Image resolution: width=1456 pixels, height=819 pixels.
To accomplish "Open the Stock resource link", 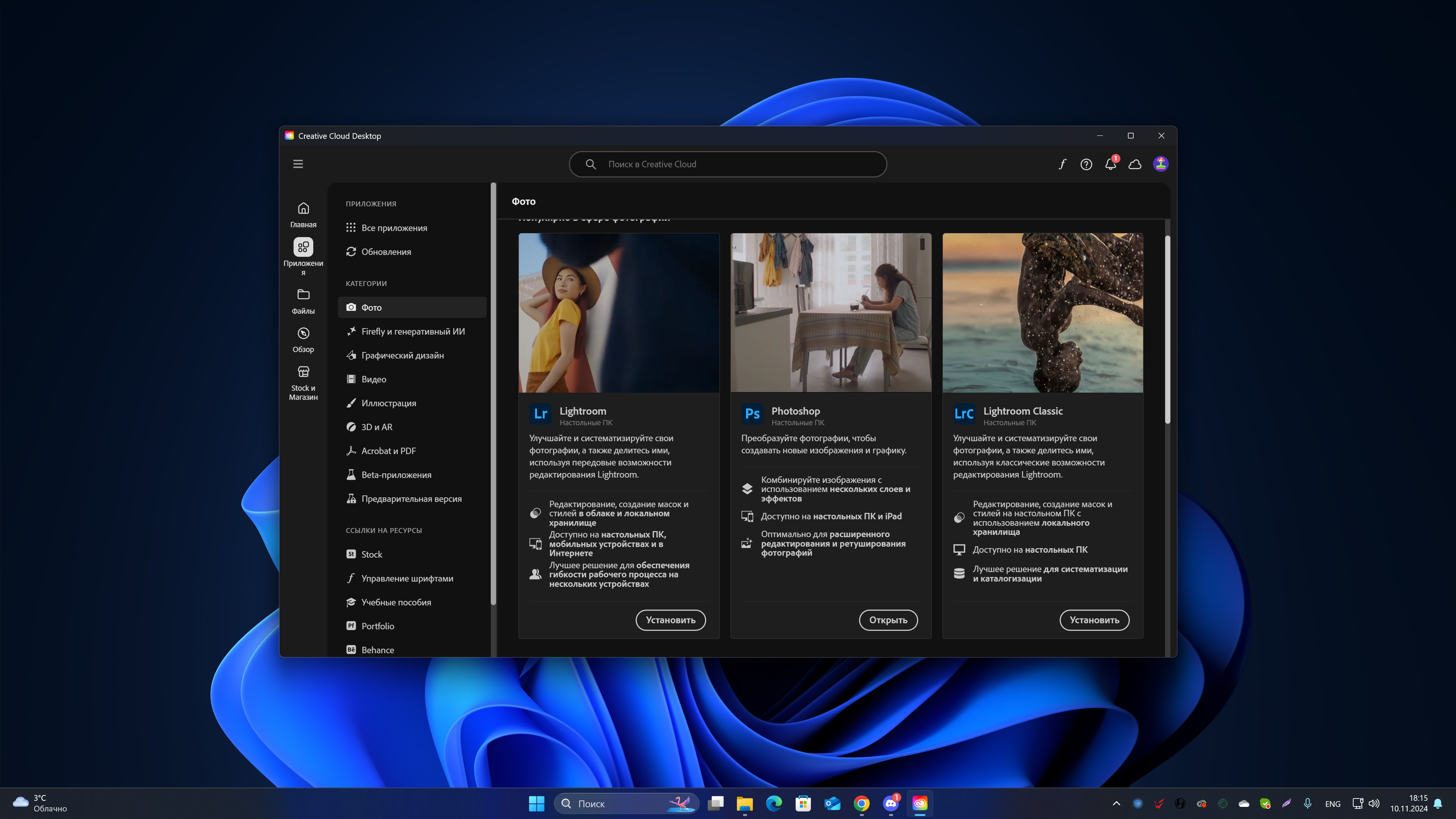I will pyautogui.click(x=412, y=555).
